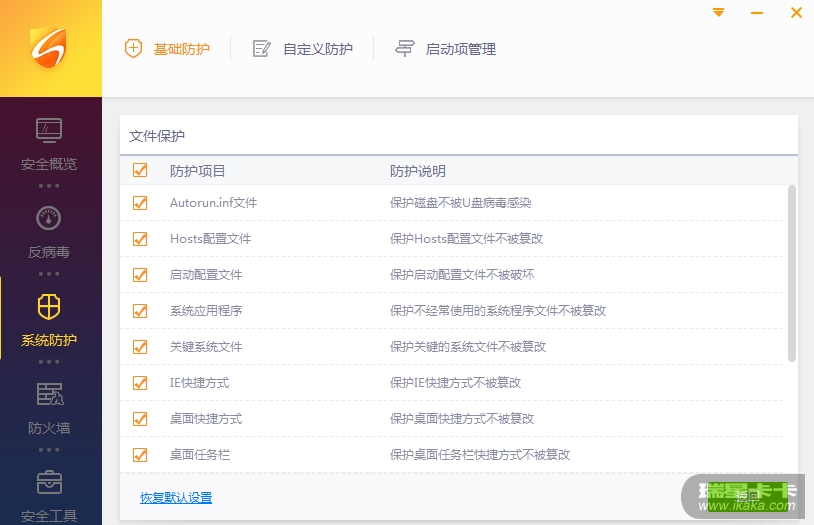Uncheck 桌面任务栏 protection
The image size is (814, 525).
click(x=140, y=454)
